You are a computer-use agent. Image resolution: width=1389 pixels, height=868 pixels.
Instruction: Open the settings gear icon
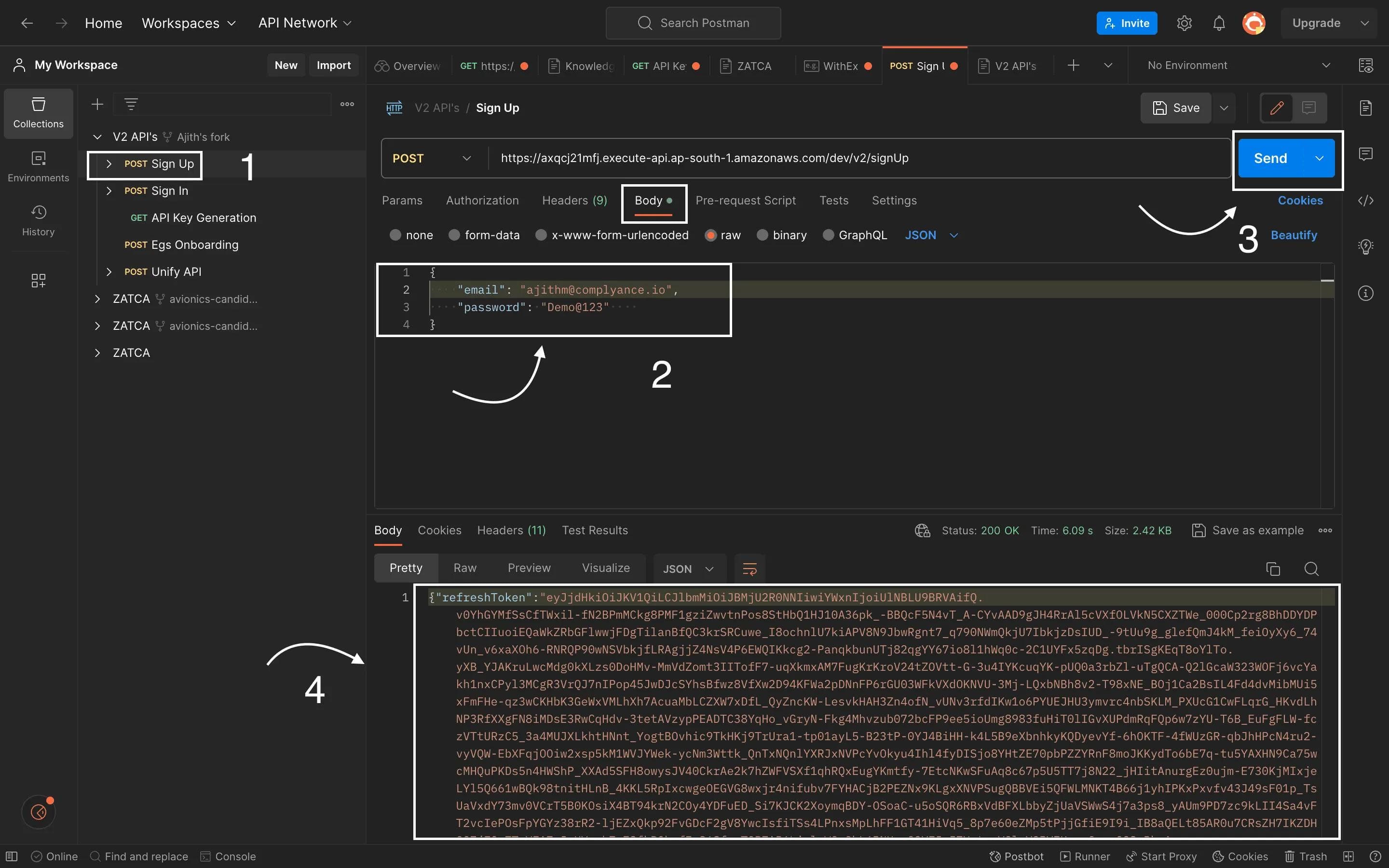[1184, 23]
